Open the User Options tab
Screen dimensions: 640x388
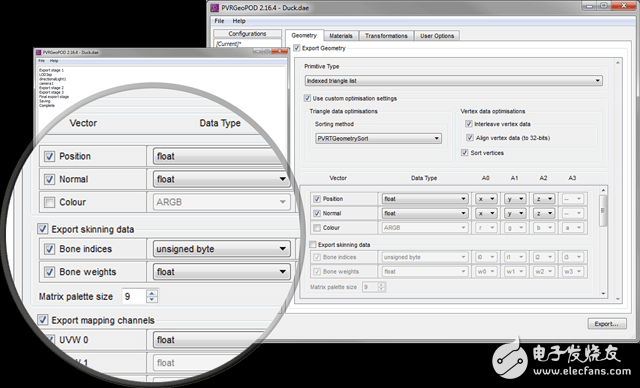click(x=437, y=36)
